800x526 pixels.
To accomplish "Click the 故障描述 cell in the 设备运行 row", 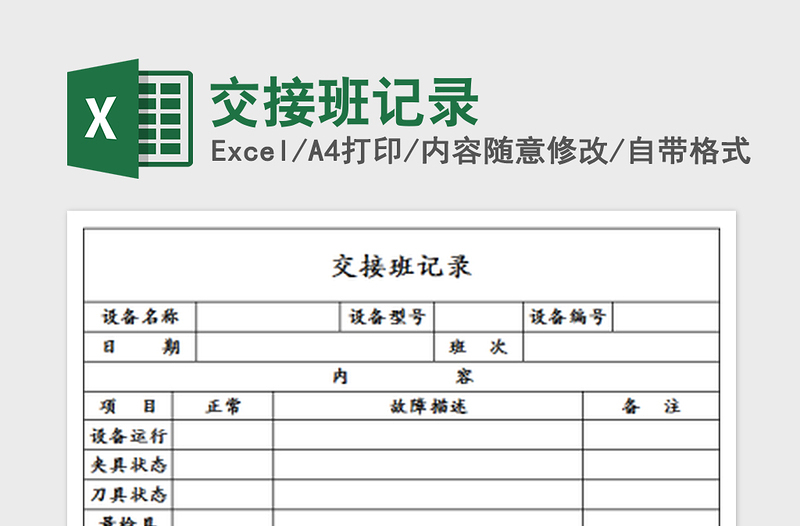I will click(x=428, y=435).
